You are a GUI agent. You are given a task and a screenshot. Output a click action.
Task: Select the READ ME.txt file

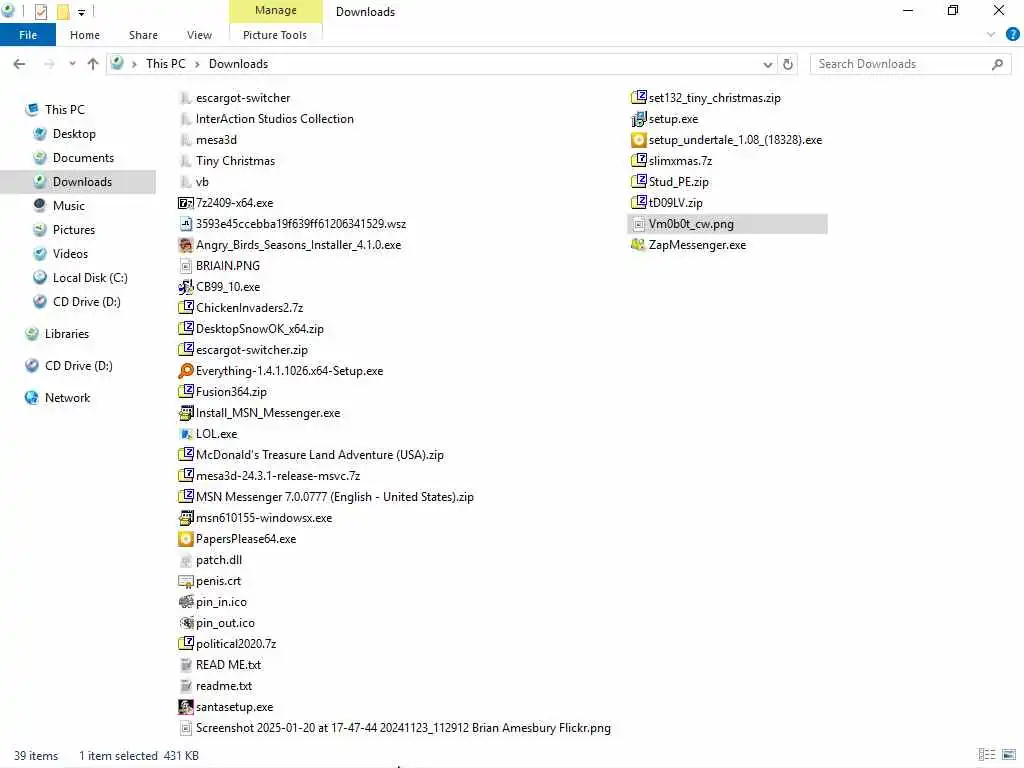tap(228, 665)
